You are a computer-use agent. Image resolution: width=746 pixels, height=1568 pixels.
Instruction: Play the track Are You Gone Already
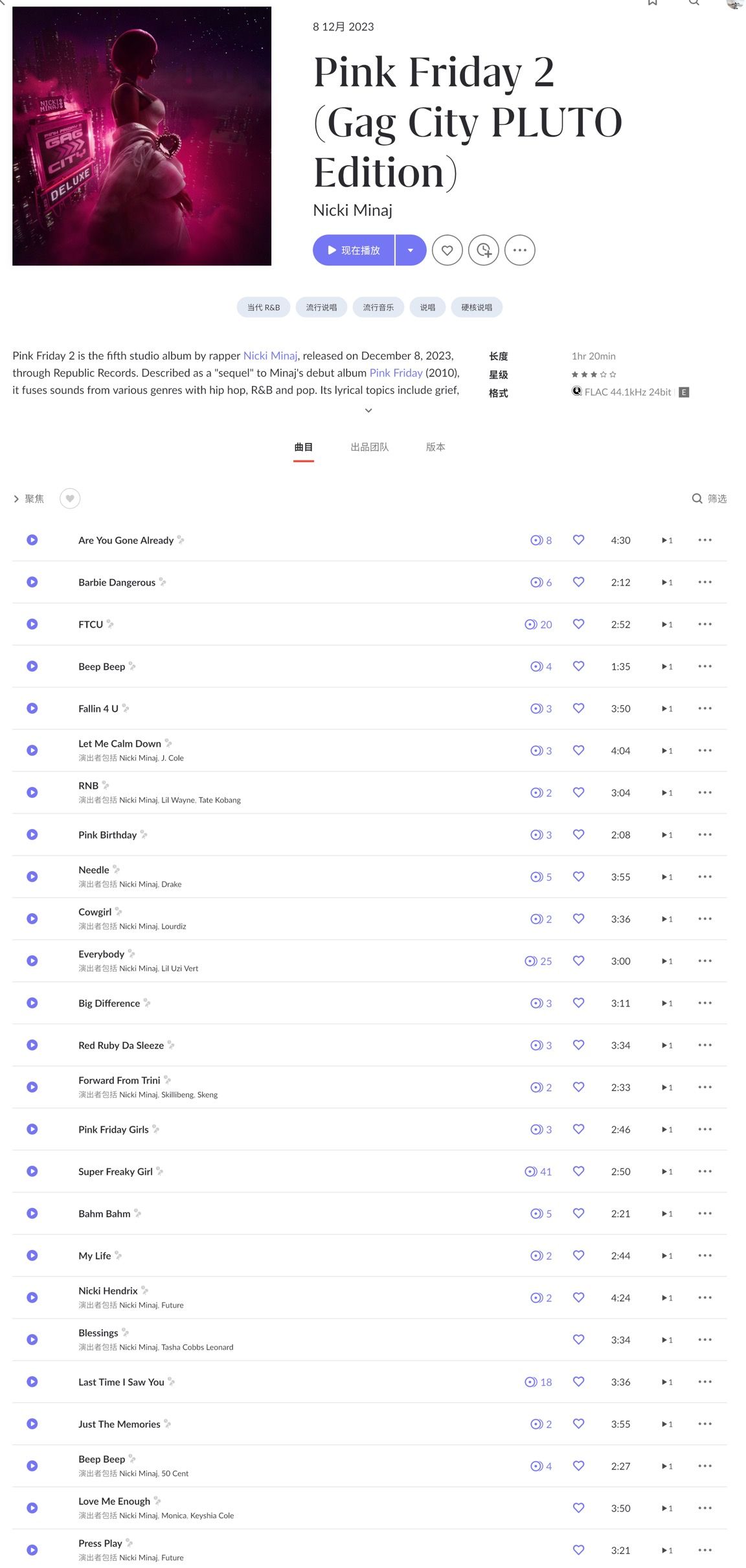tap(32, 540)
